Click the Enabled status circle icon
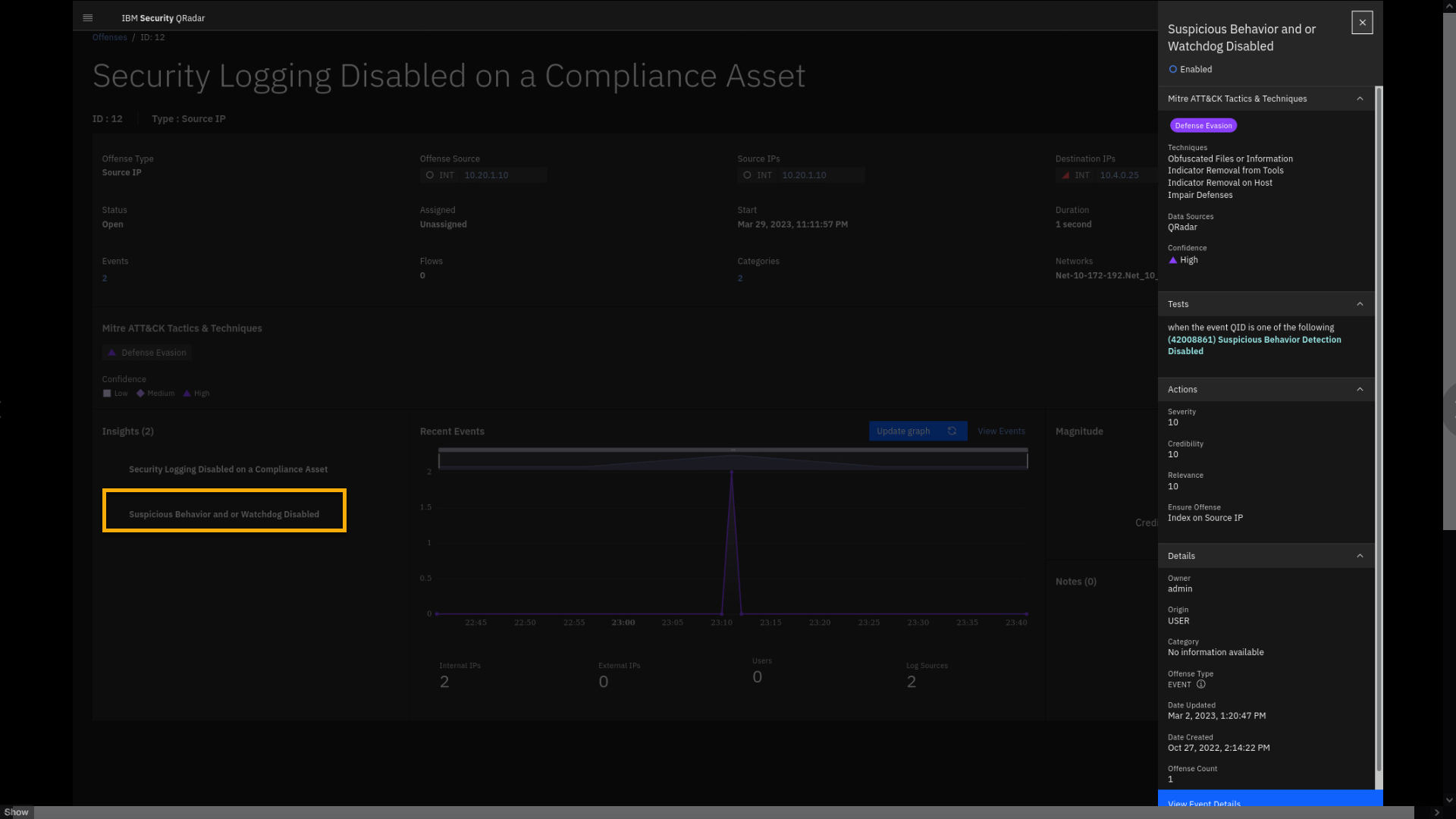 1173,69
